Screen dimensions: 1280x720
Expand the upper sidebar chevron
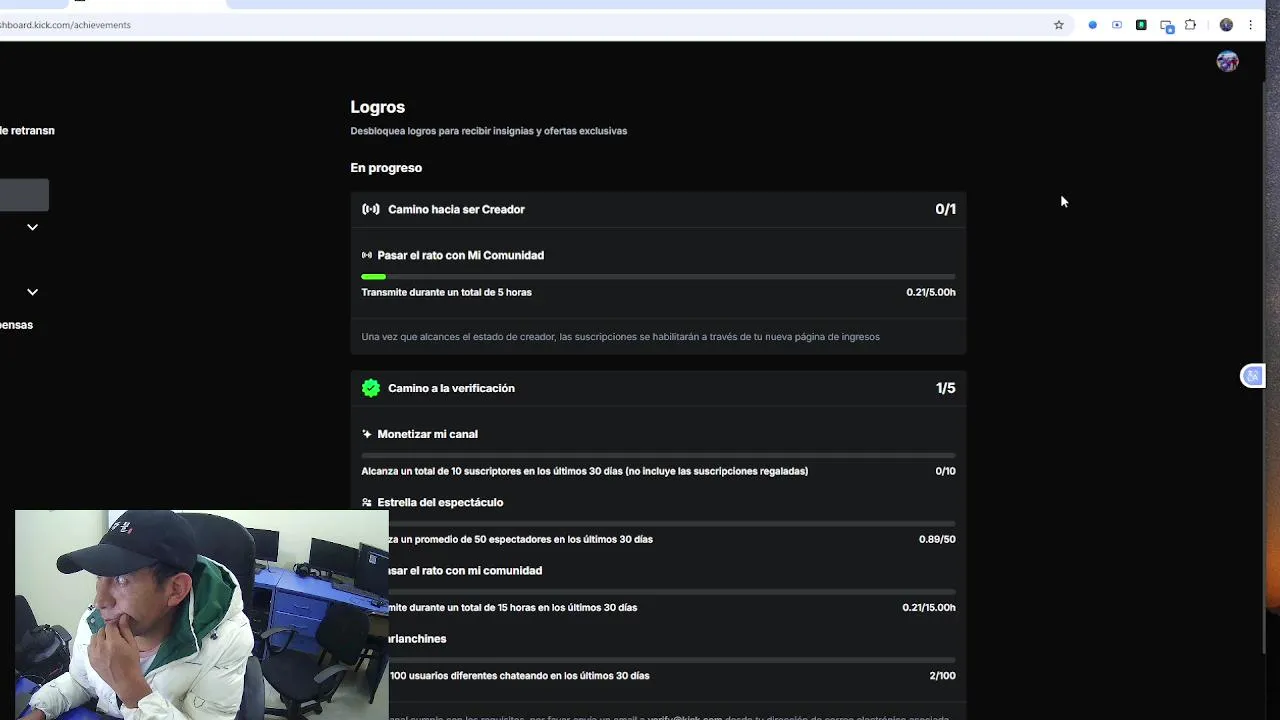click(x=32, y=227)
